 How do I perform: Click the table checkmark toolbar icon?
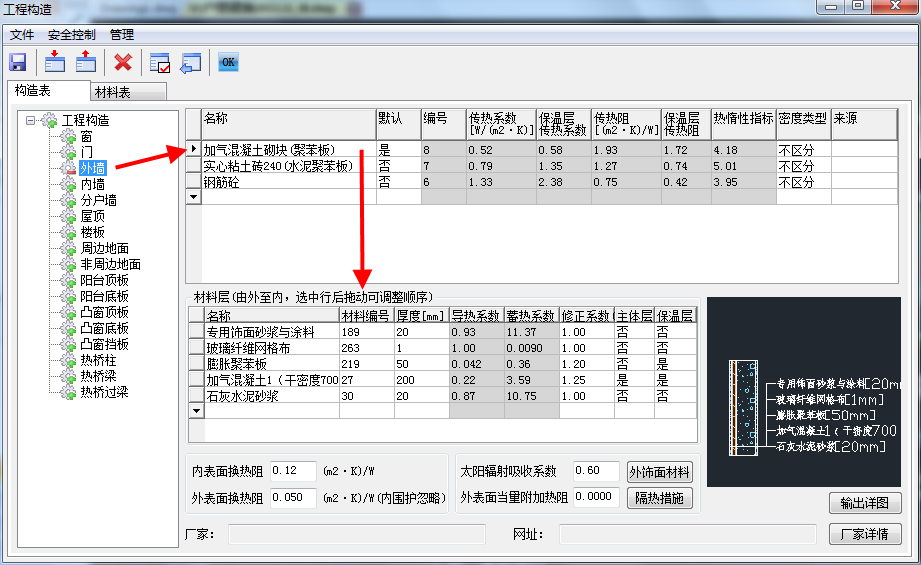point(159,63)
